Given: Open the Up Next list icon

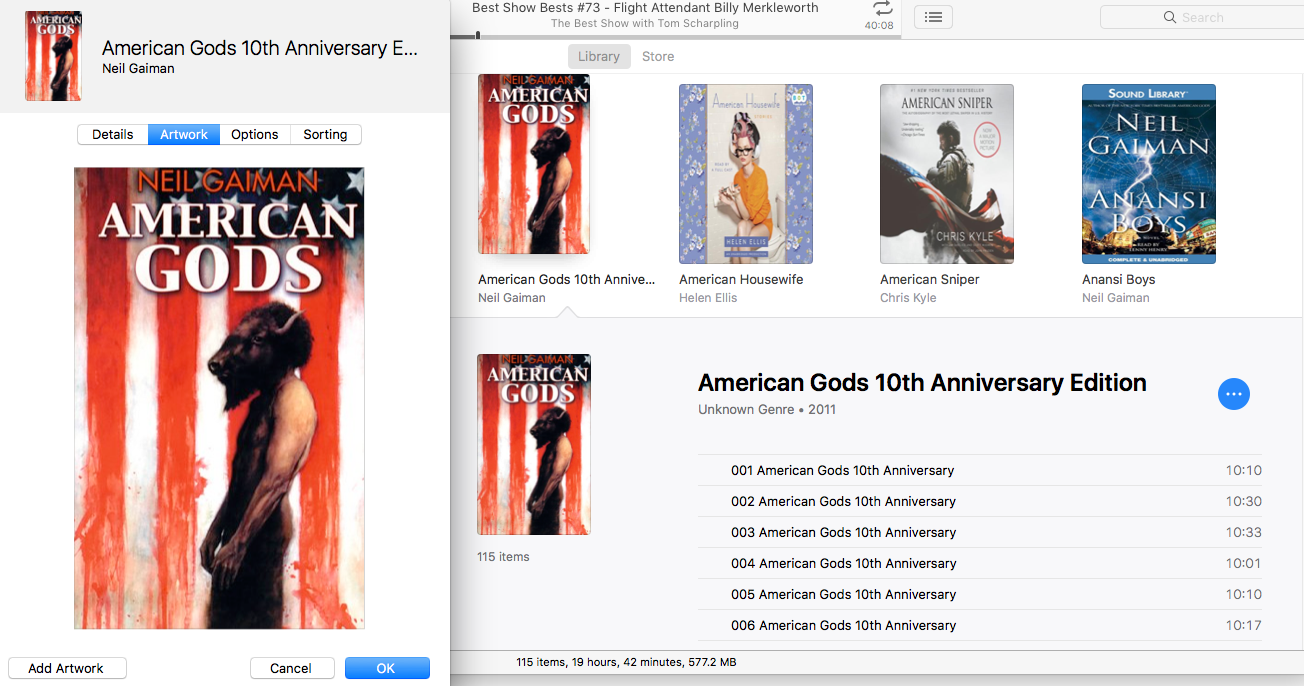Looking at the screenshot, I should [933, 17].
